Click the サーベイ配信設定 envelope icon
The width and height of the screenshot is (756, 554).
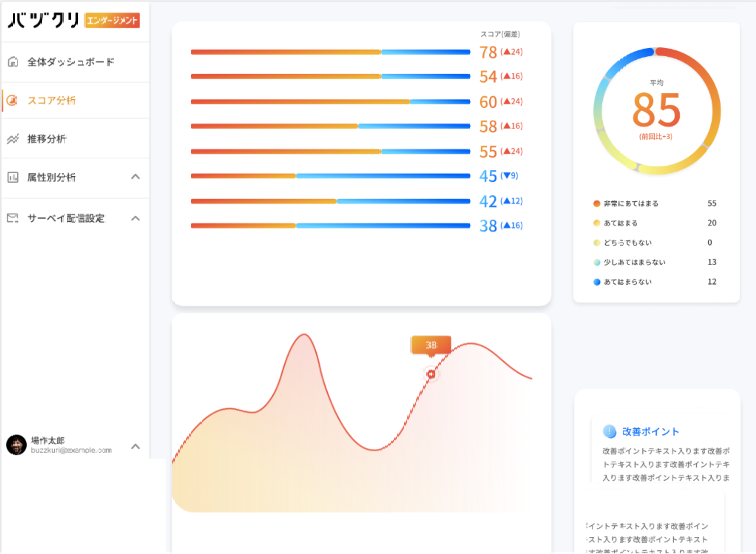13,218
